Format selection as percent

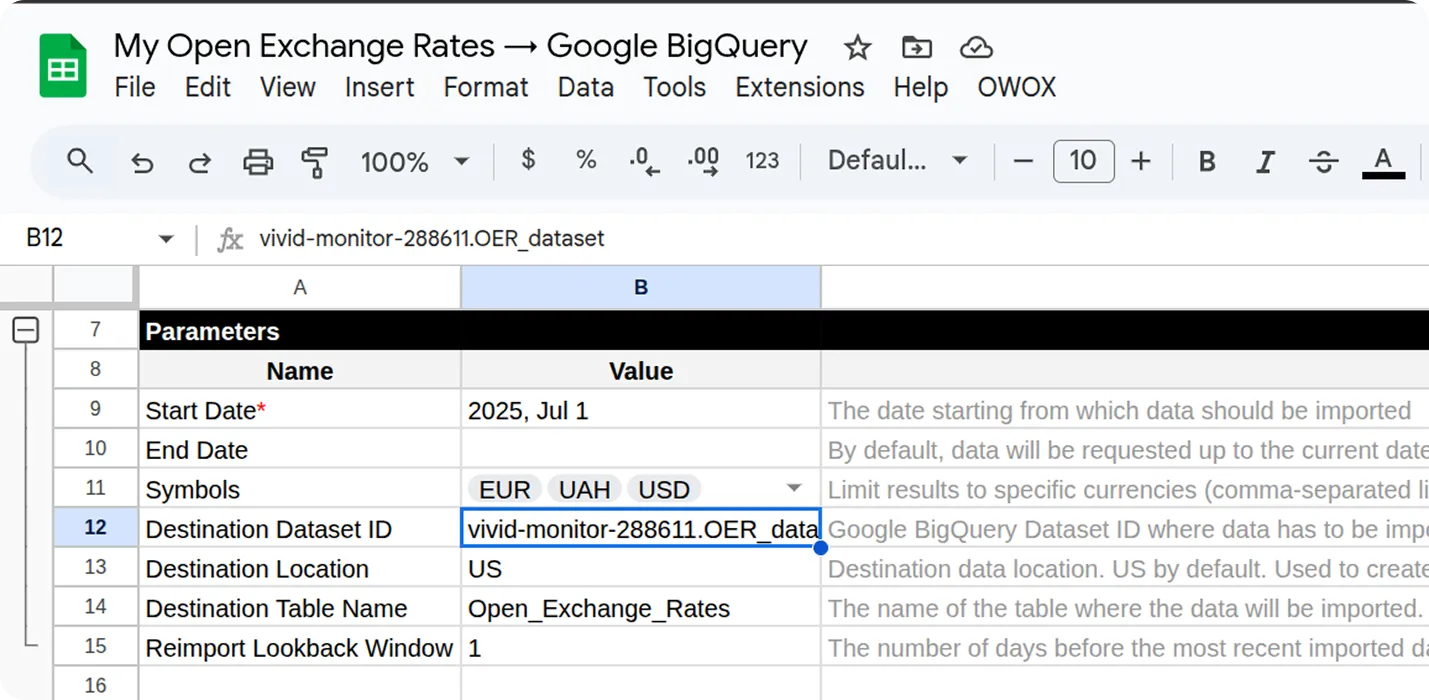(x=586, y=160)
